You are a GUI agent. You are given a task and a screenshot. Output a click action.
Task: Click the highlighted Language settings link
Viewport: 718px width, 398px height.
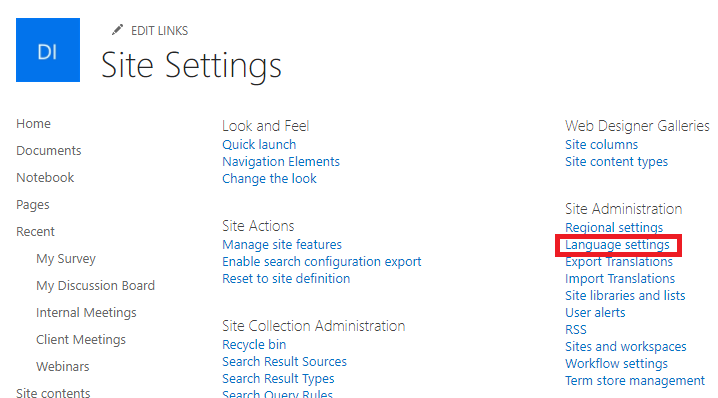click(x=617, y=245)
